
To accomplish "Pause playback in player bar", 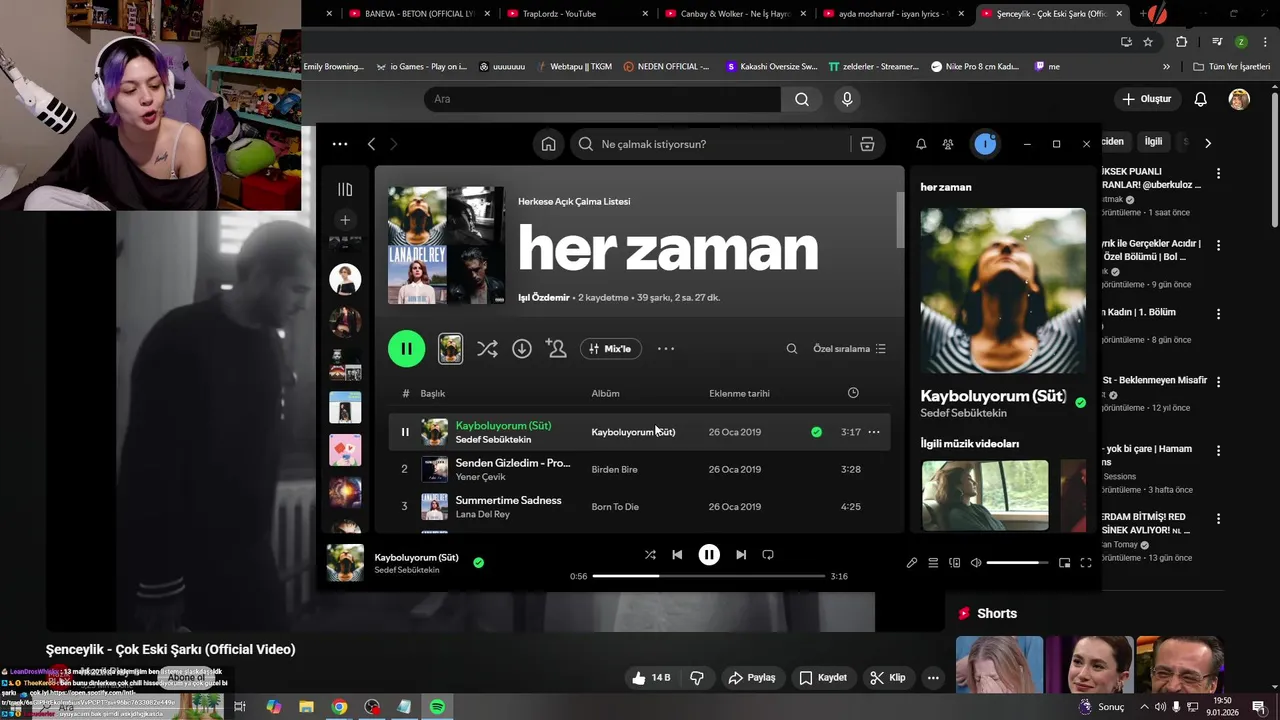I will pos(709,555).
